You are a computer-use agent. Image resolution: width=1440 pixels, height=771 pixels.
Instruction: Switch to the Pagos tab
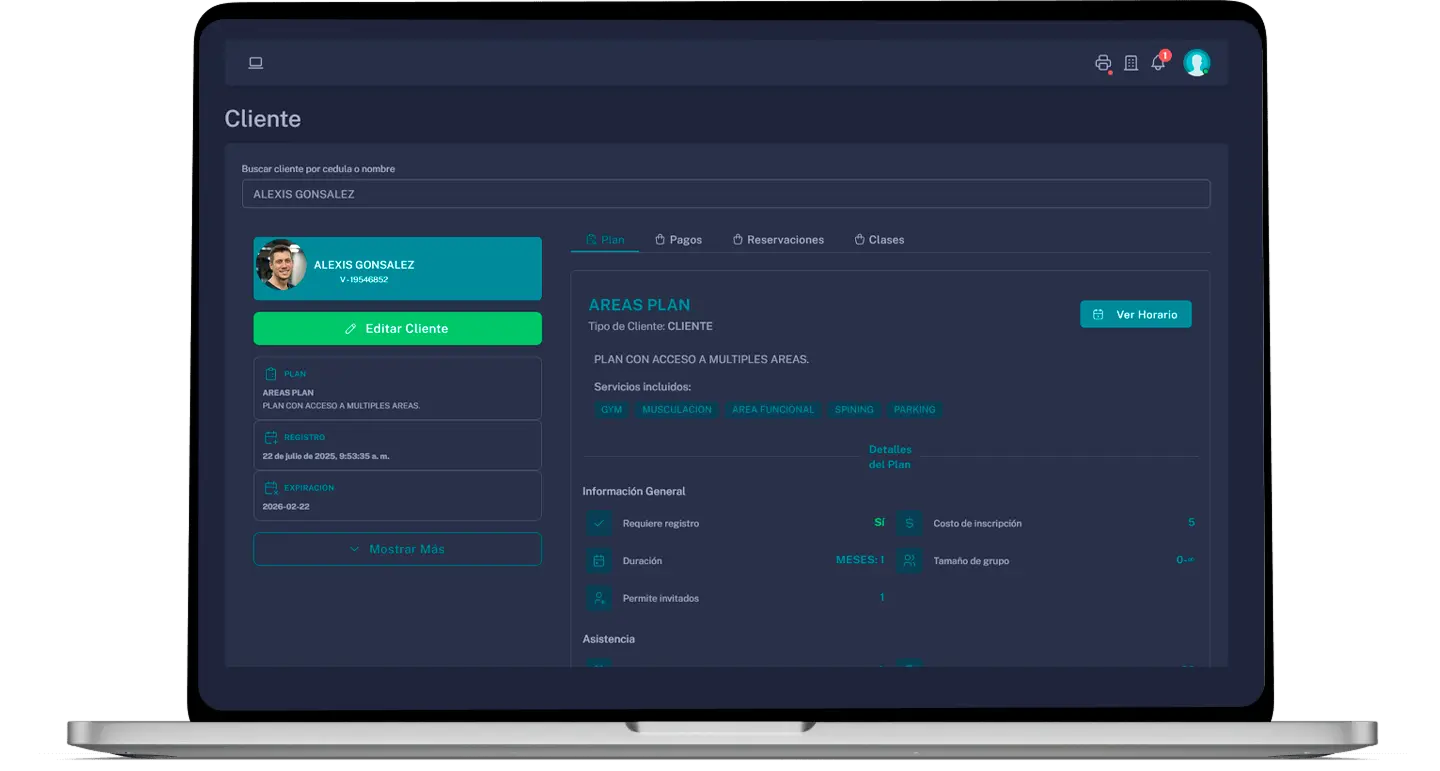[x=678, y=240]
